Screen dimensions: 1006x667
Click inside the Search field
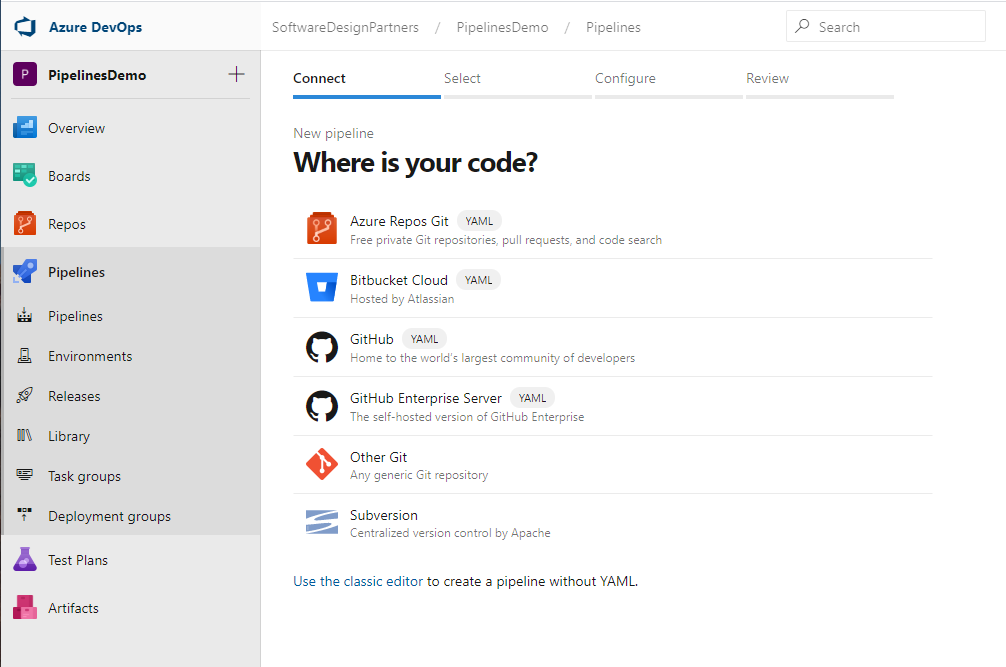885,26
